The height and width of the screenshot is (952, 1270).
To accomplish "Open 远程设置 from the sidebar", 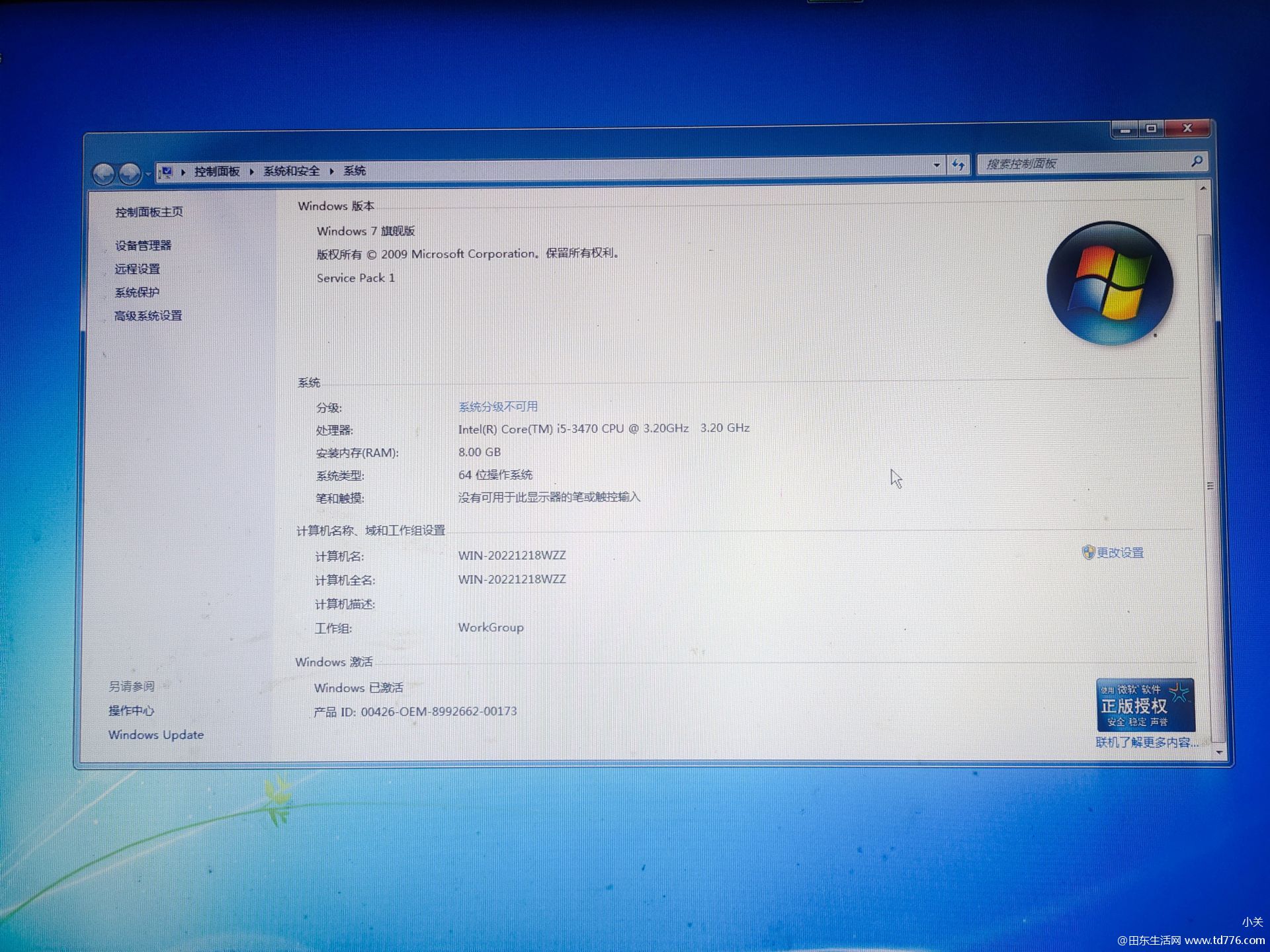I will pos(137,269).
